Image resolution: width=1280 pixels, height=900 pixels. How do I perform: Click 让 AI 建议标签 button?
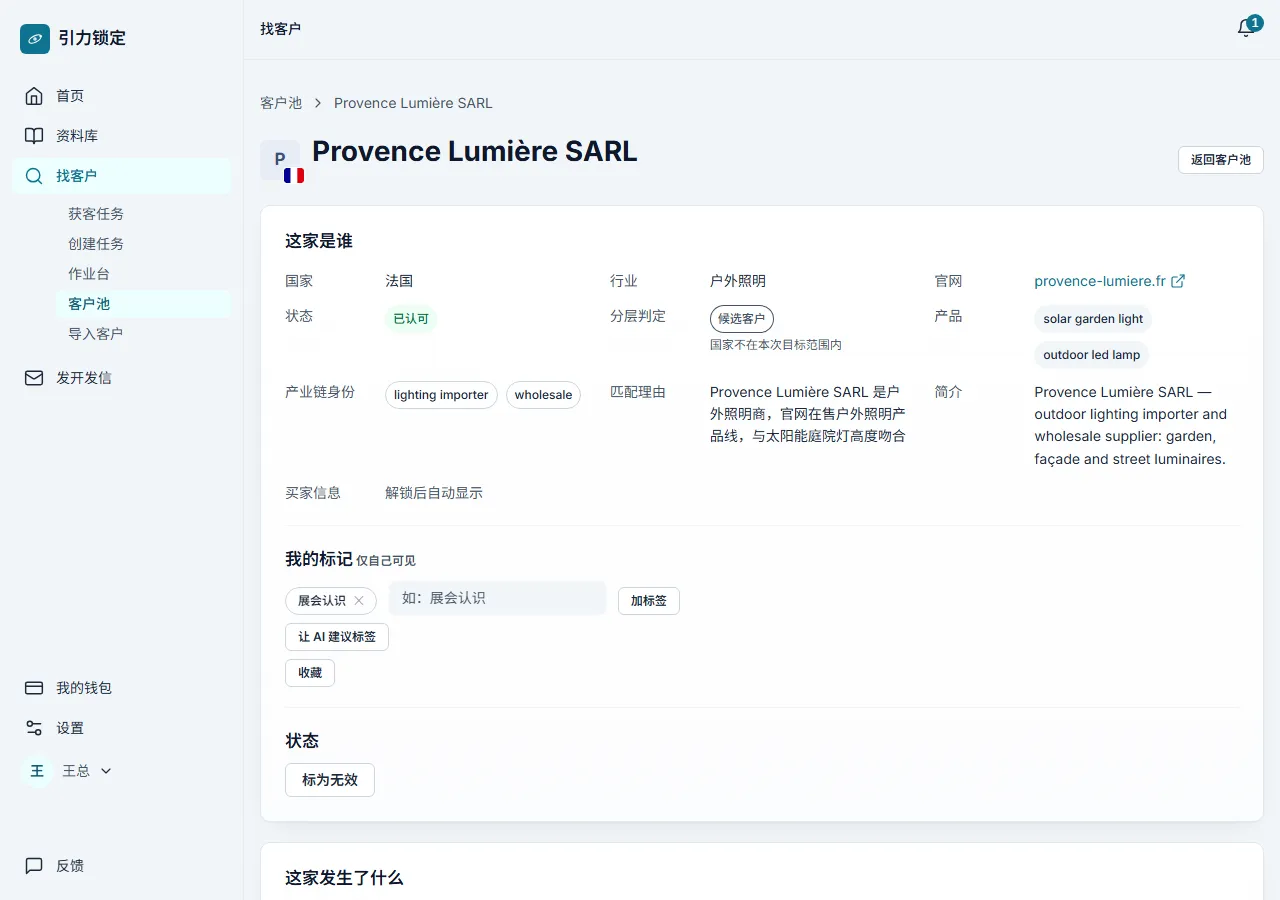tap(337, 637)
